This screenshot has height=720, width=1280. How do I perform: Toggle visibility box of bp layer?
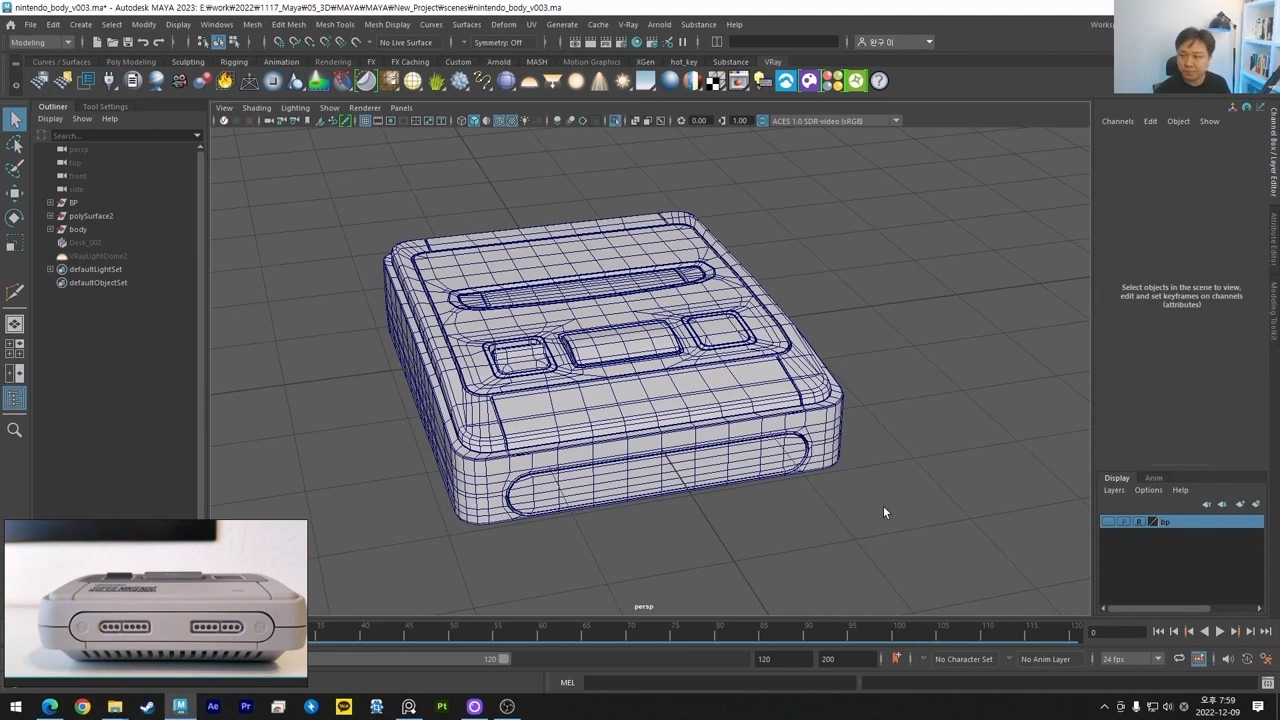[x=1108, y=522]
